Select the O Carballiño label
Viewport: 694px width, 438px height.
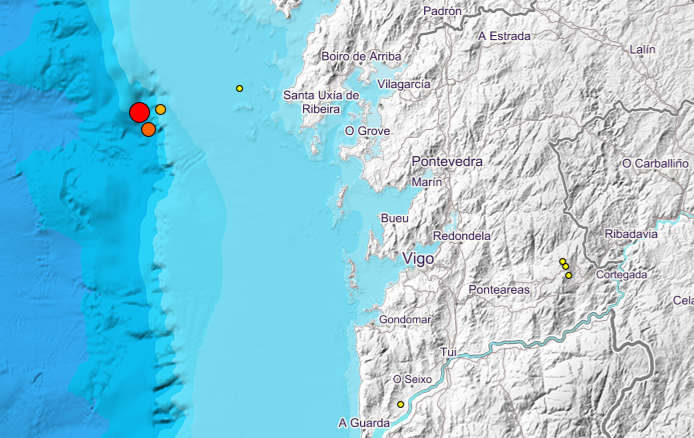coord(655,164)
